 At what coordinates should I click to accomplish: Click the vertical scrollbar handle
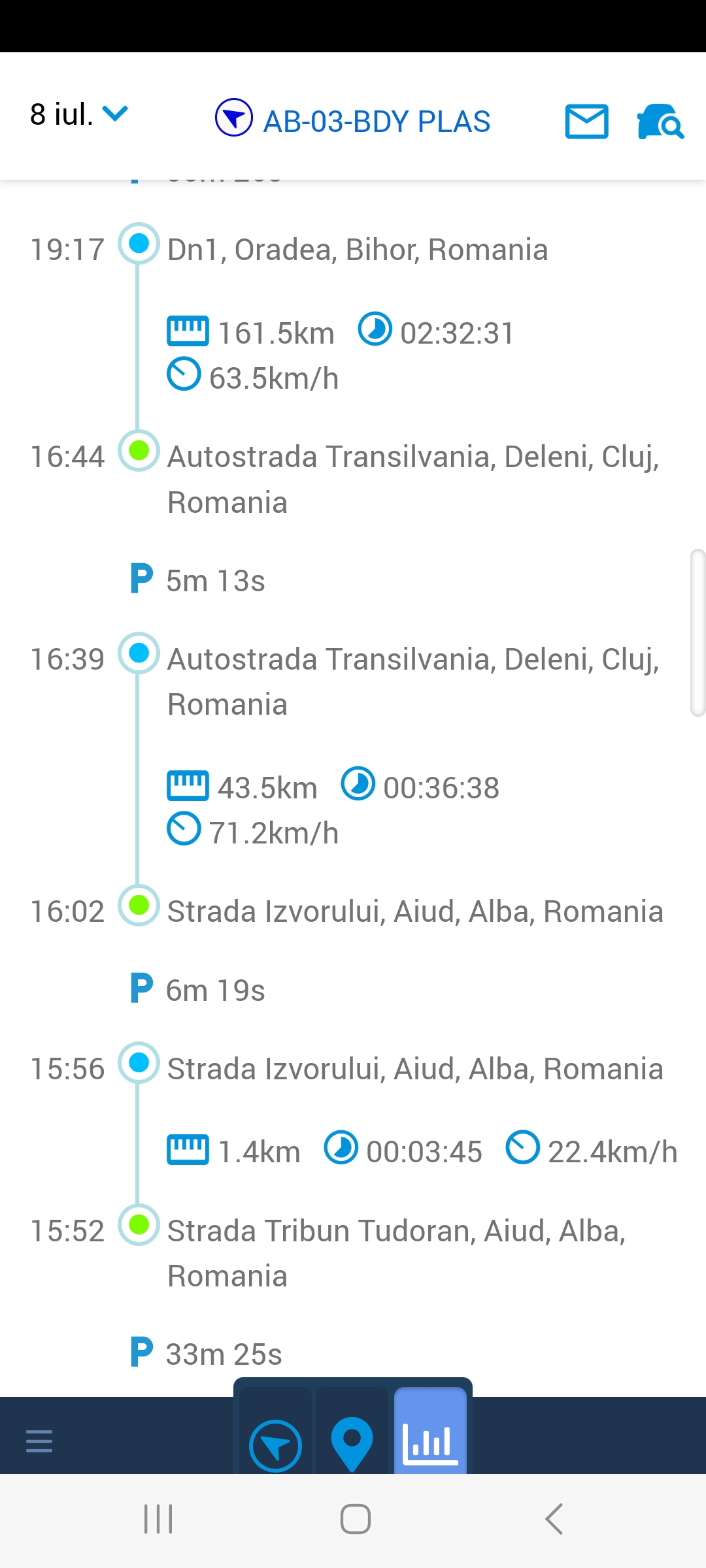pyautogui.click(x=698, y=632)
